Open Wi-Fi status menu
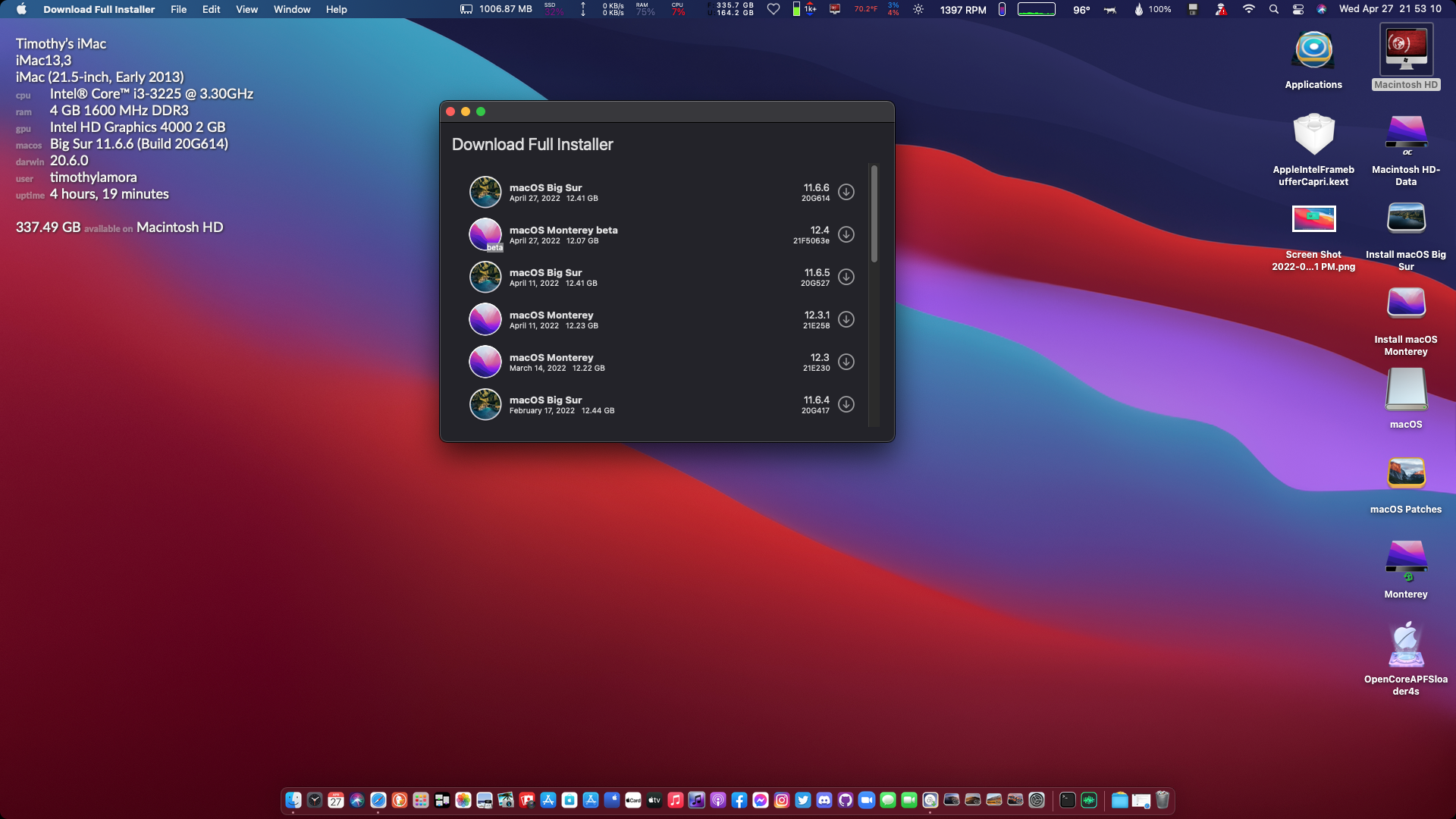The image size is (1456, 819). click(1248, 9)
